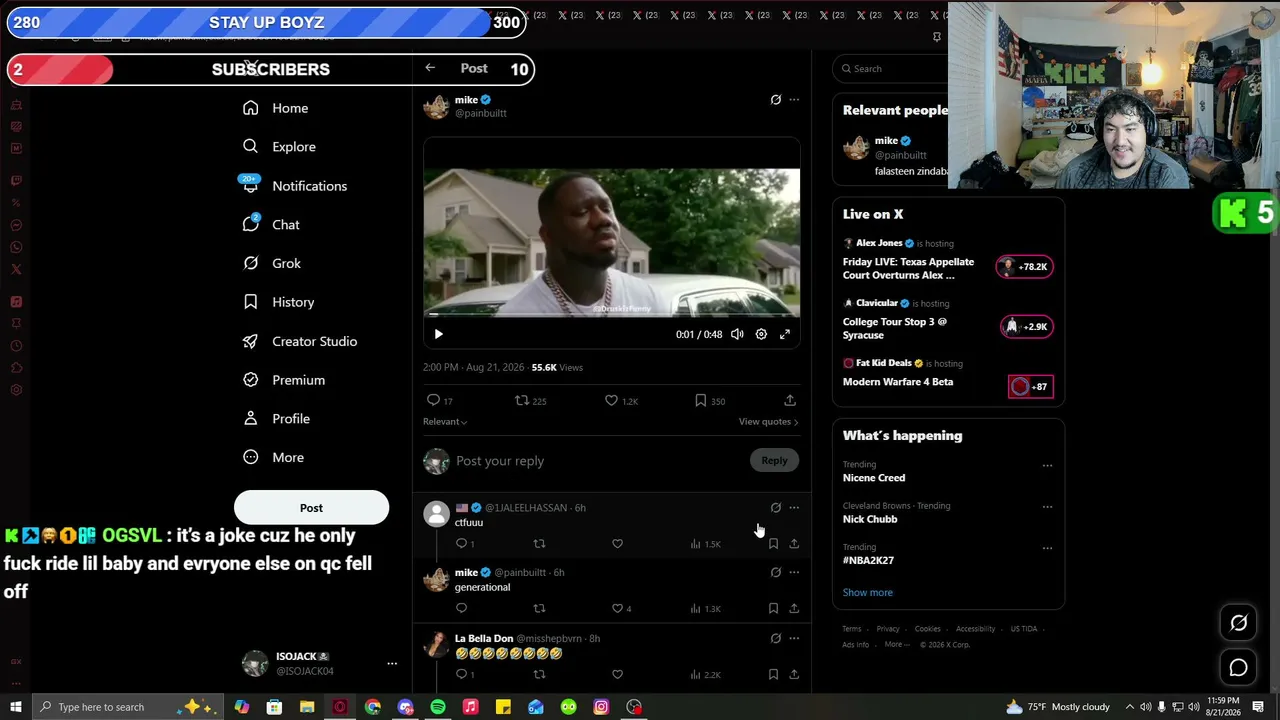Click reply icon on the ctfuuu comment

click(461, 544)
